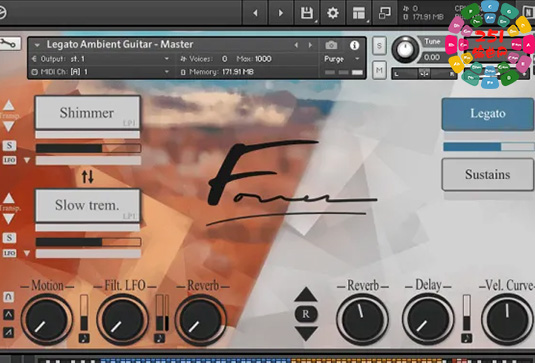Swap layers with the up-down arrows icon
The height and width of the screenshot is (363, 535).
(x=87, y=177)
